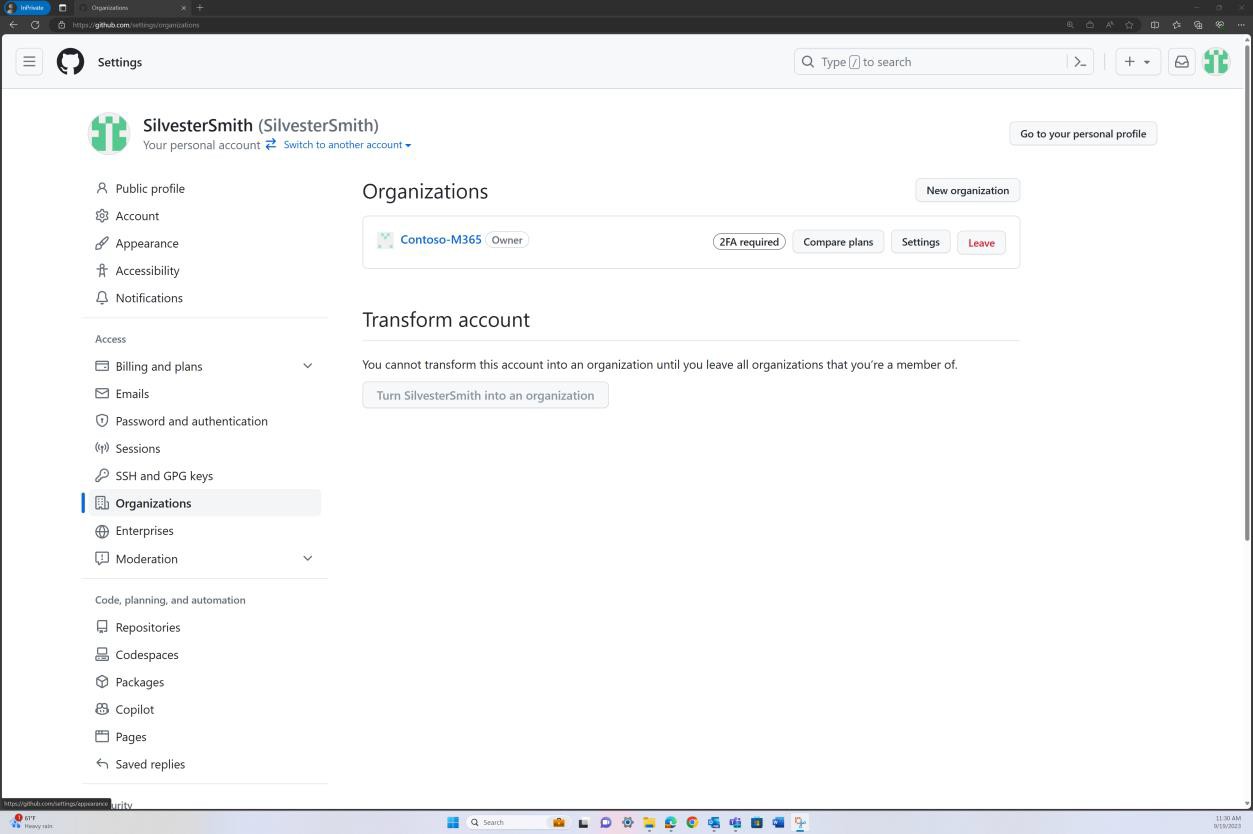Expand the Moderation section
Image resolution: width=1253 pixels, height=834 pixels.
308,558
